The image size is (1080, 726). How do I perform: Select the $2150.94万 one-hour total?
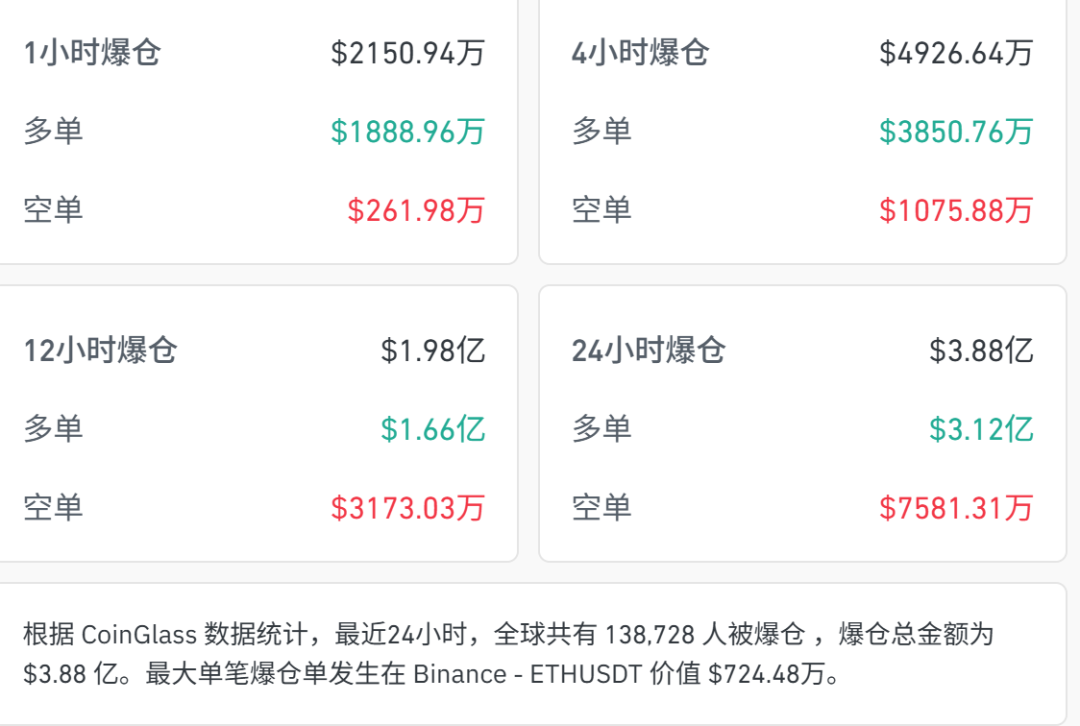point(408,53)
